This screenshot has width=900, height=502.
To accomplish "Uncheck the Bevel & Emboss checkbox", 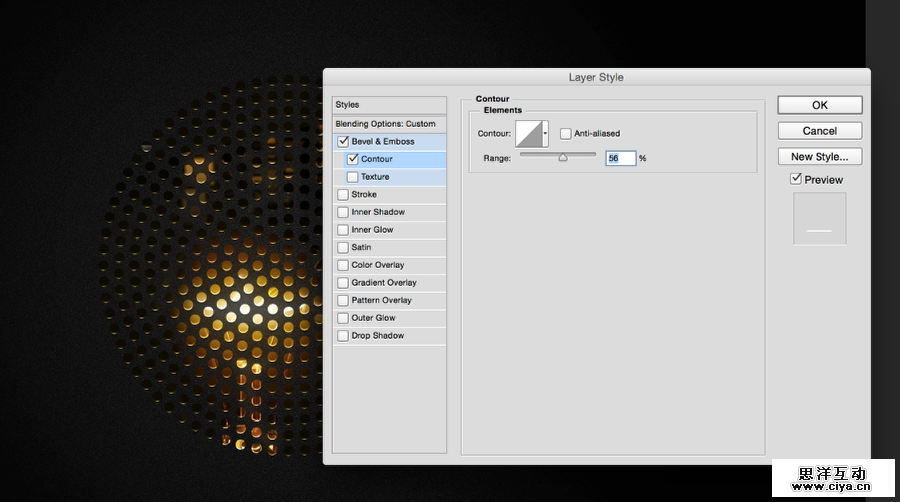I will tap(344, 141).
